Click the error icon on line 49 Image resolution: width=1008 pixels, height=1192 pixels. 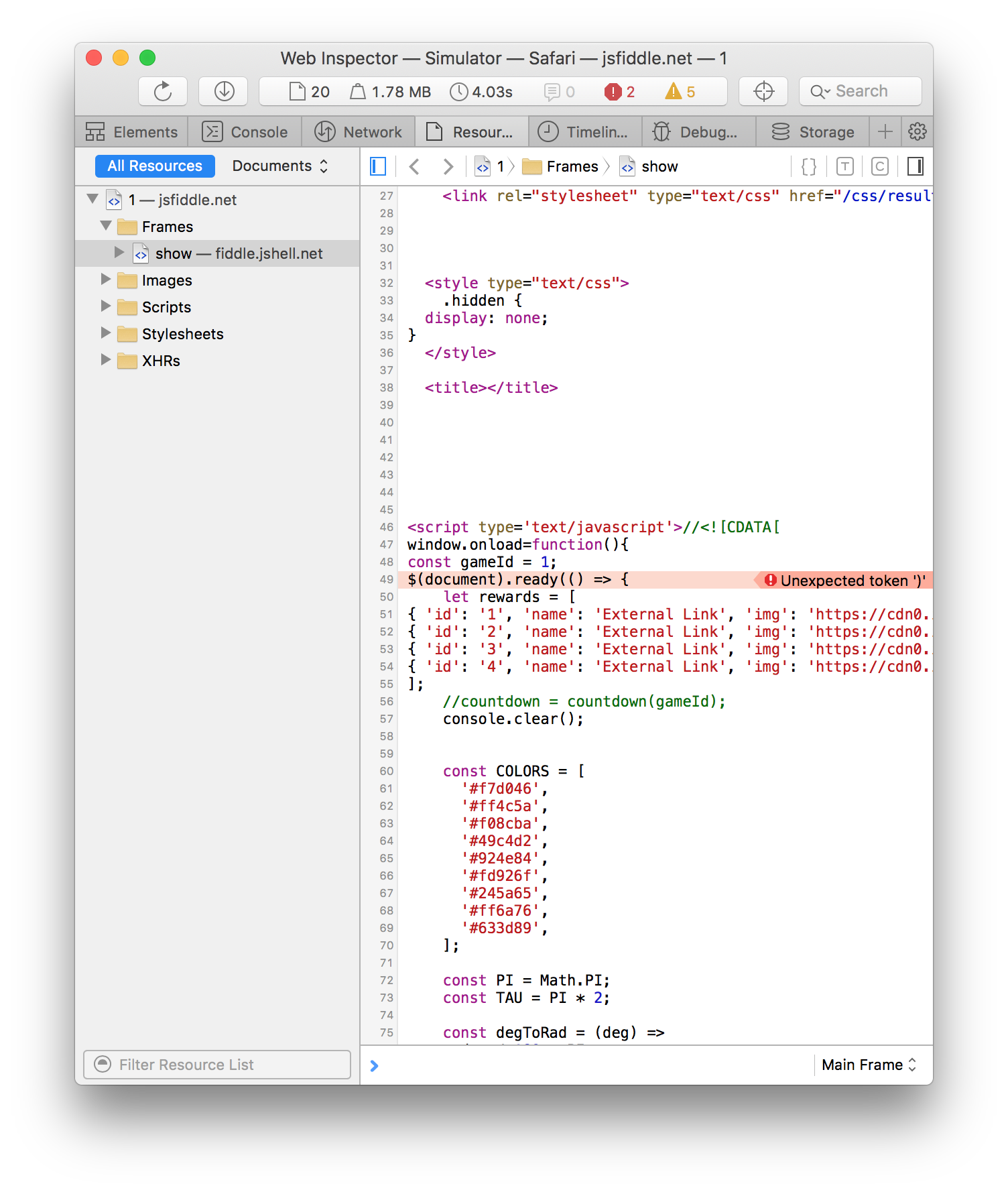point(771,580)
